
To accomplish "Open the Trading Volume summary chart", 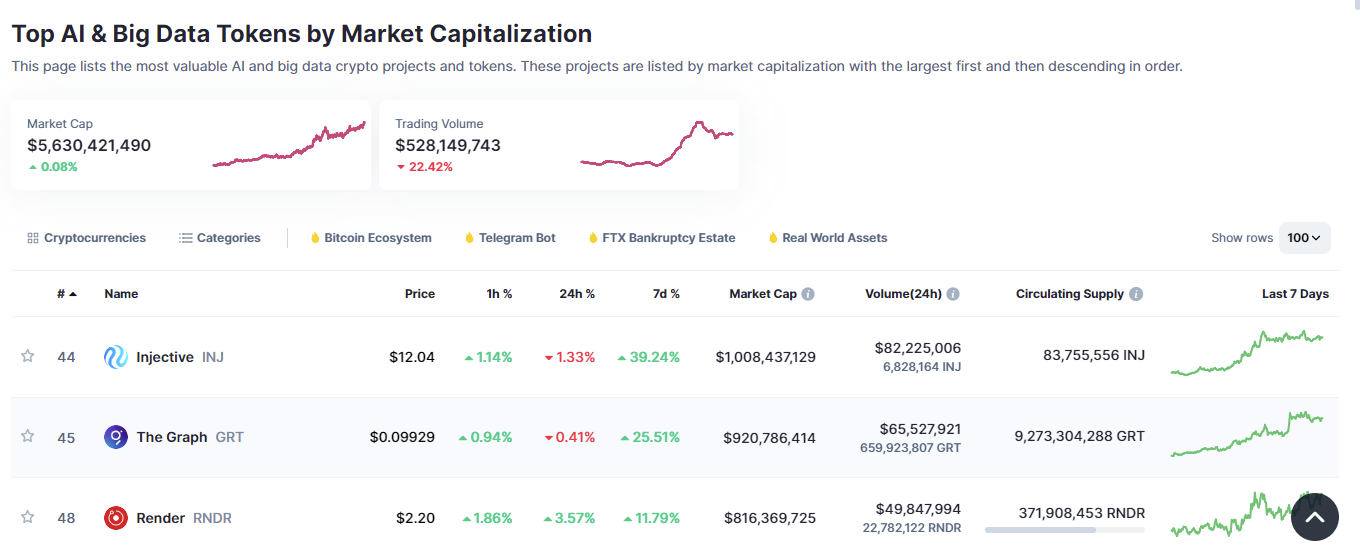I will point(657,145).
